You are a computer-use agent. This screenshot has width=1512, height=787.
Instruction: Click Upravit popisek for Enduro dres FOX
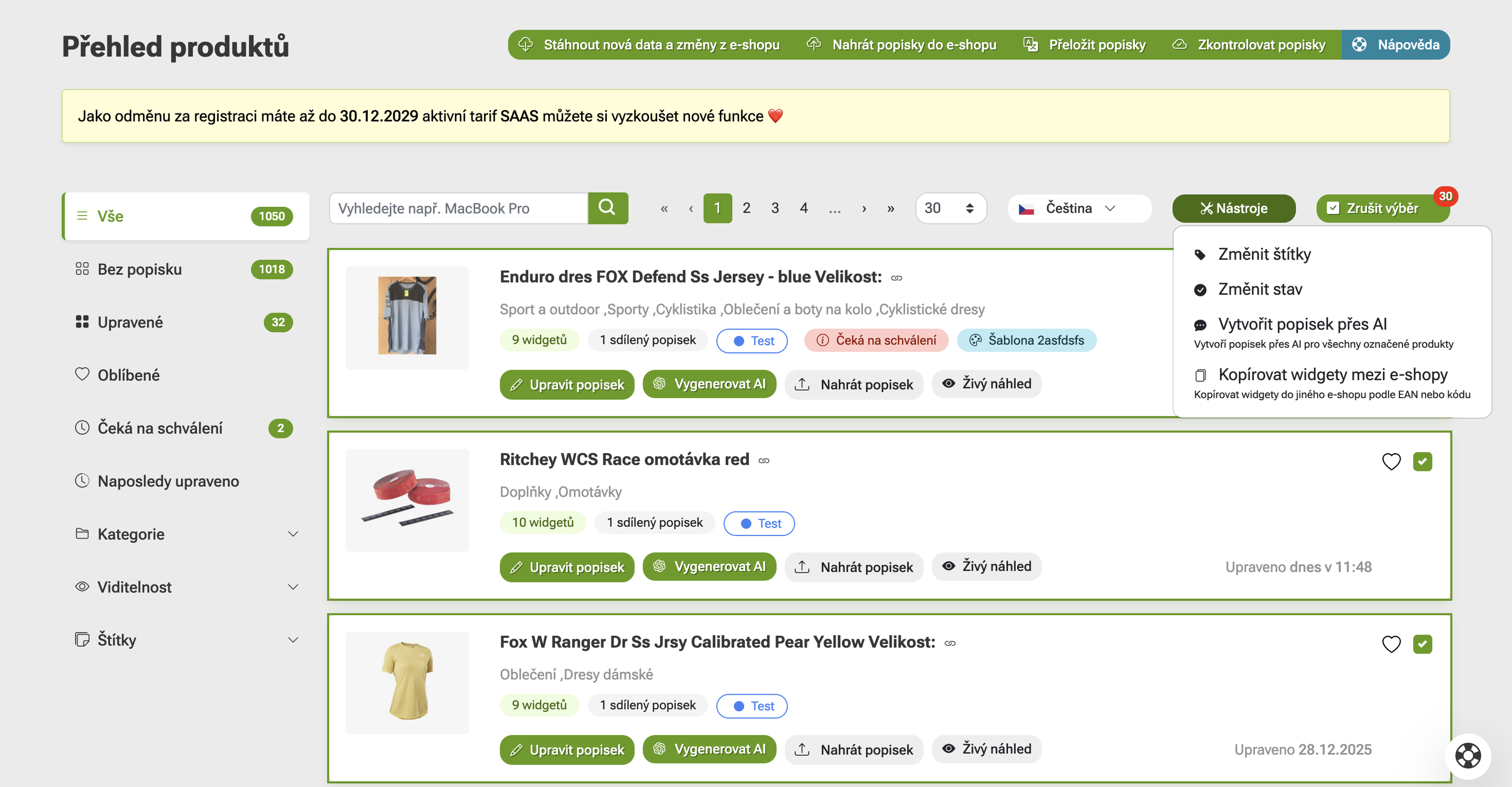pyautogui.click(x=566, y=385)
